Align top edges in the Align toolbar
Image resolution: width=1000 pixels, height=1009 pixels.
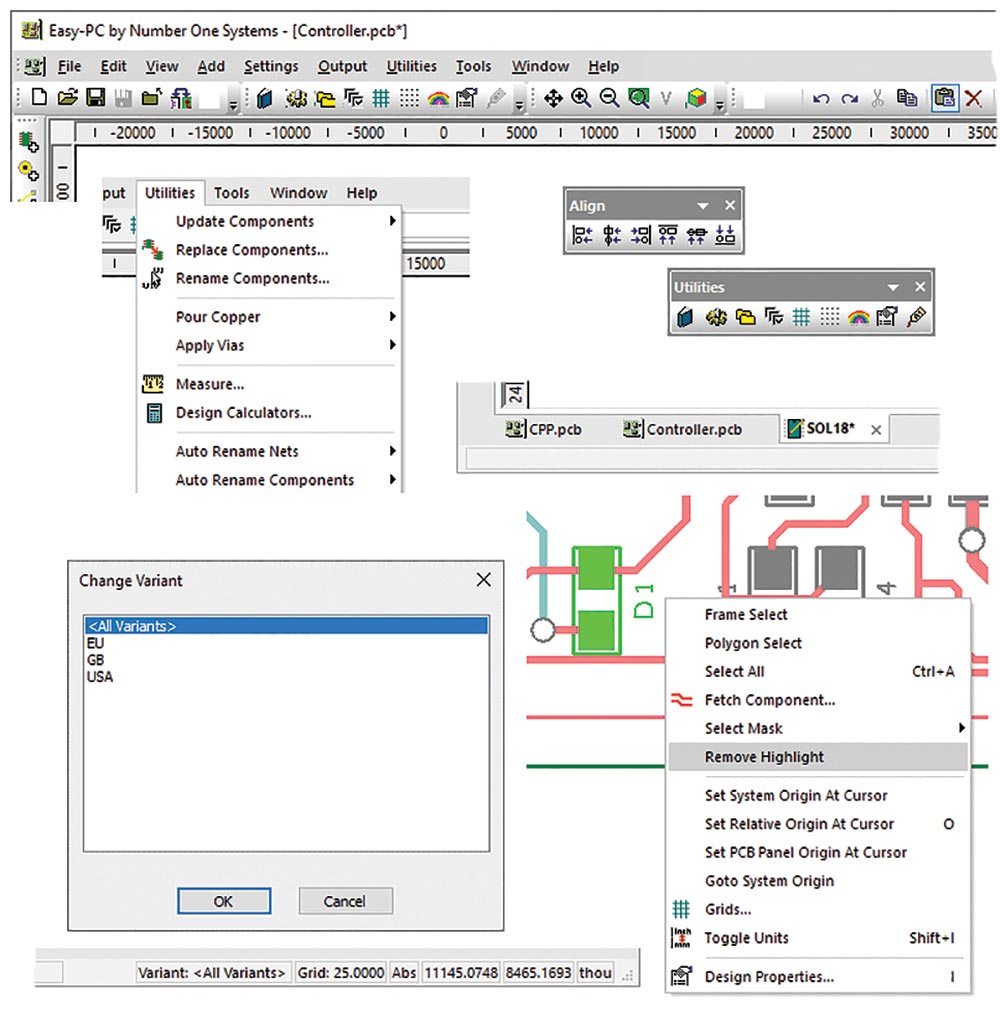[668, 236]
